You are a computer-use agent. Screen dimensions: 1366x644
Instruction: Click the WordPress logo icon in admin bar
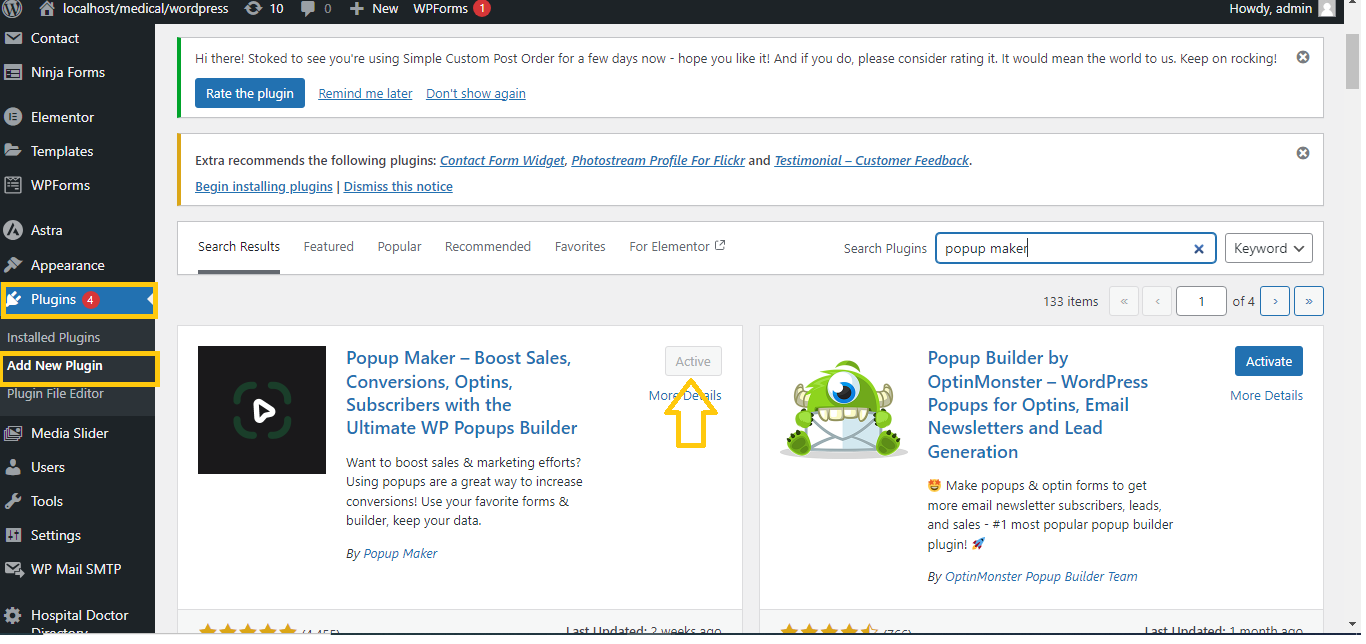[x=14, y=9]
